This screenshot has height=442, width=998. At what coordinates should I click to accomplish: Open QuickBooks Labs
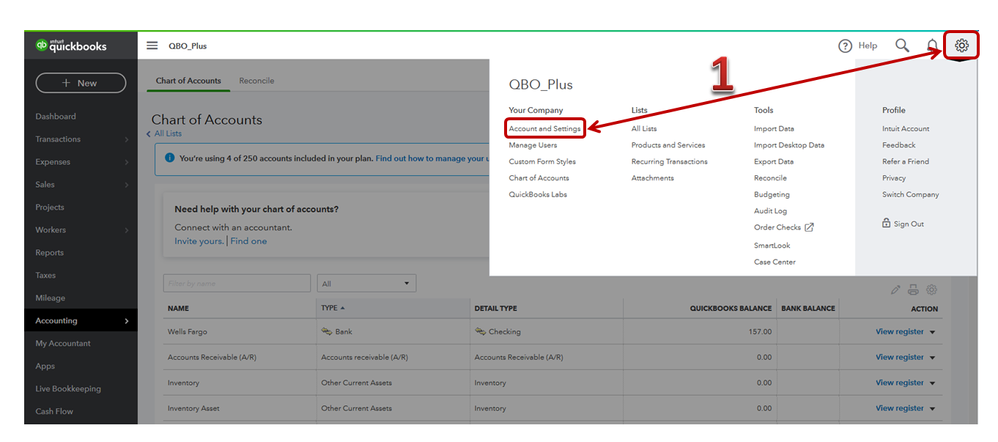538,195
